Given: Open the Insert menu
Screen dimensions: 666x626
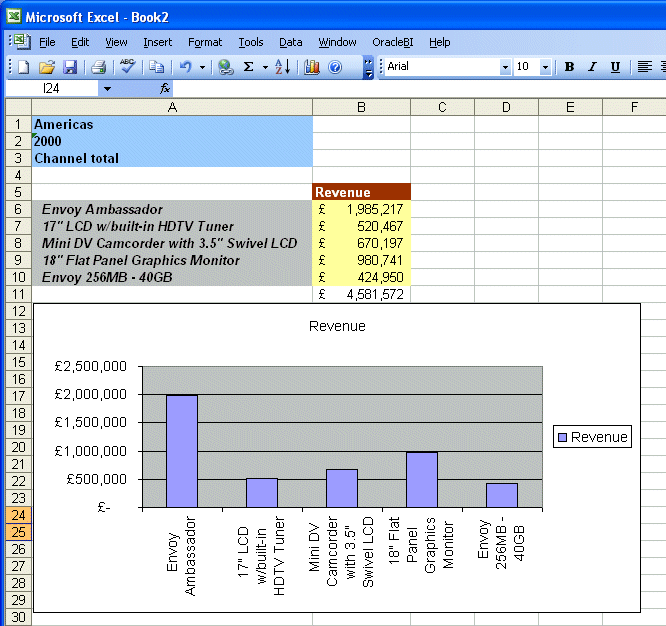Looking at the screenshot, I should tap(158, 42).
